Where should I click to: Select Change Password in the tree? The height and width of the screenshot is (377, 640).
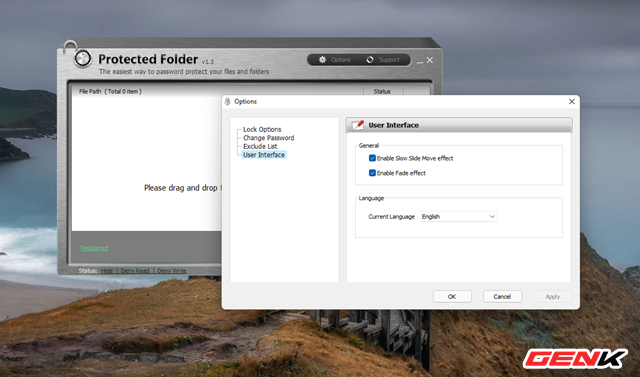269,138
